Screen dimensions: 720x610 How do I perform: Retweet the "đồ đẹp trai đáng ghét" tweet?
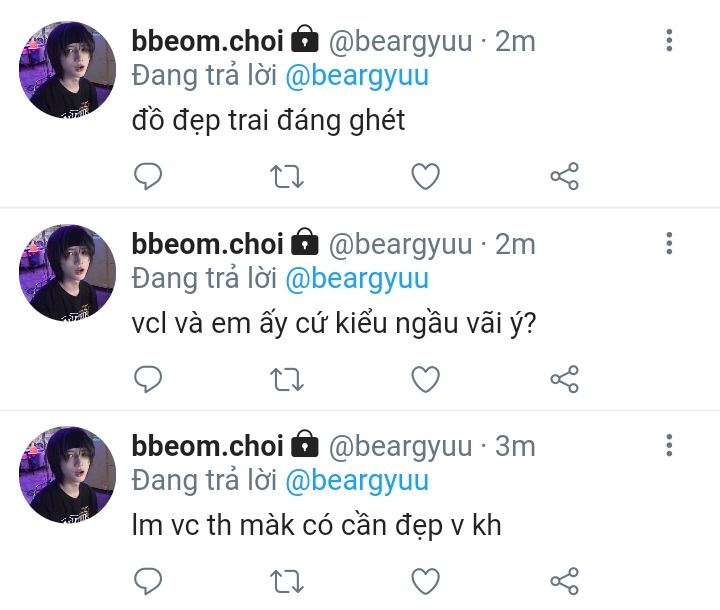287,177
